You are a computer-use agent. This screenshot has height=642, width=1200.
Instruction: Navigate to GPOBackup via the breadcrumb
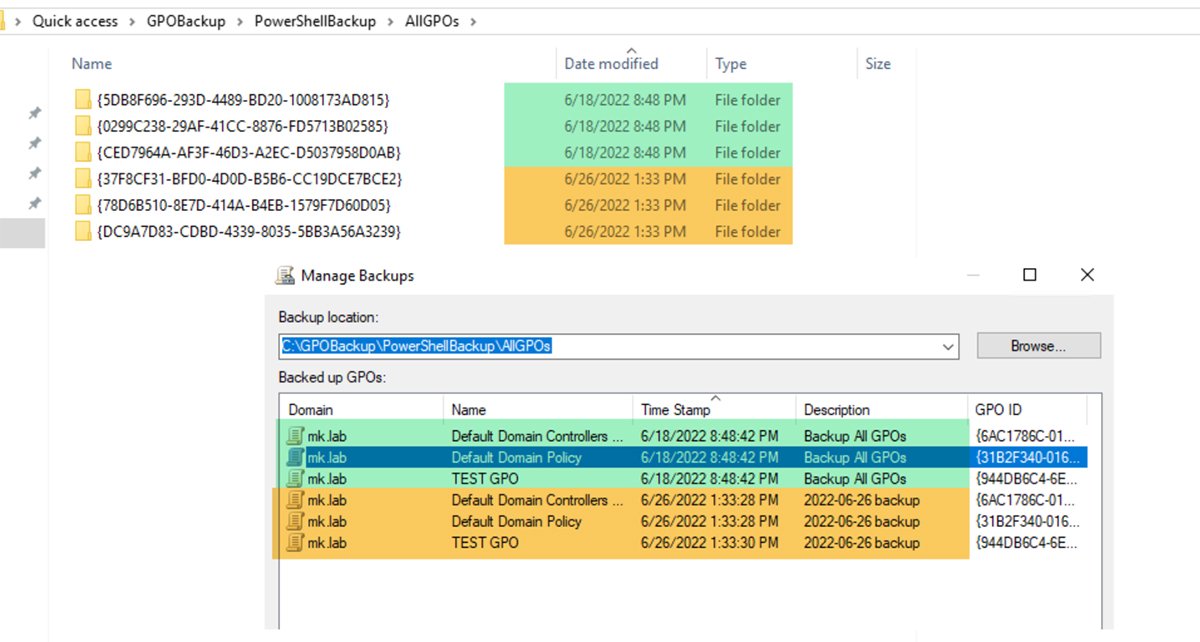(186, 20)
